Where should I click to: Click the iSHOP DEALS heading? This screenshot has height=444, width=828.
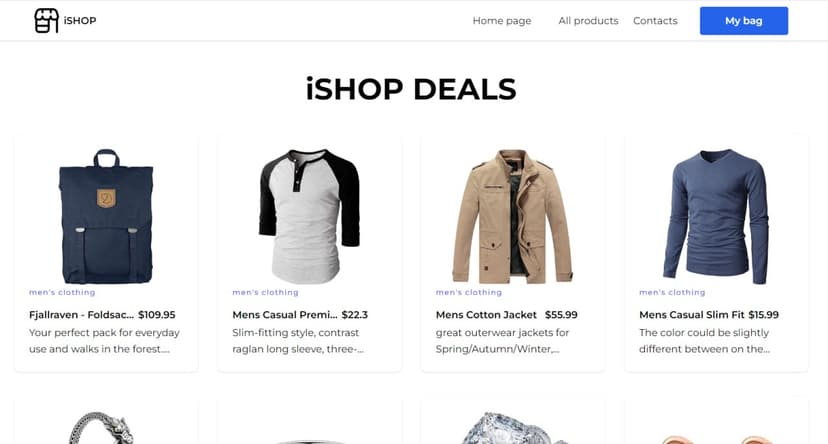pyautogui.click(x=411, y=89)
